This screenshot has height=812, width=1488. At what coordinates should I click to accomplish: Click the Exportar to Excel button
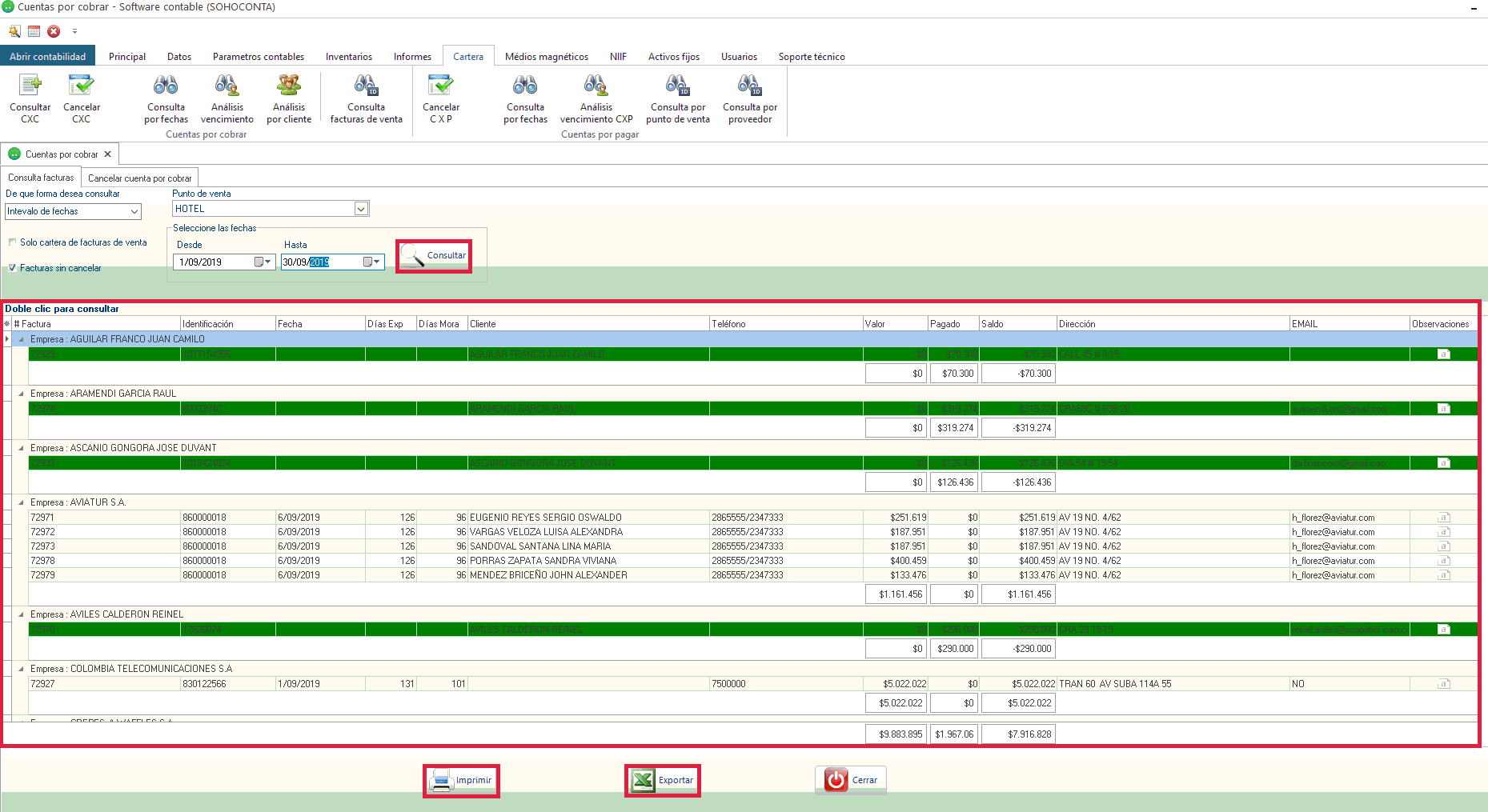(x=663, y=780)
